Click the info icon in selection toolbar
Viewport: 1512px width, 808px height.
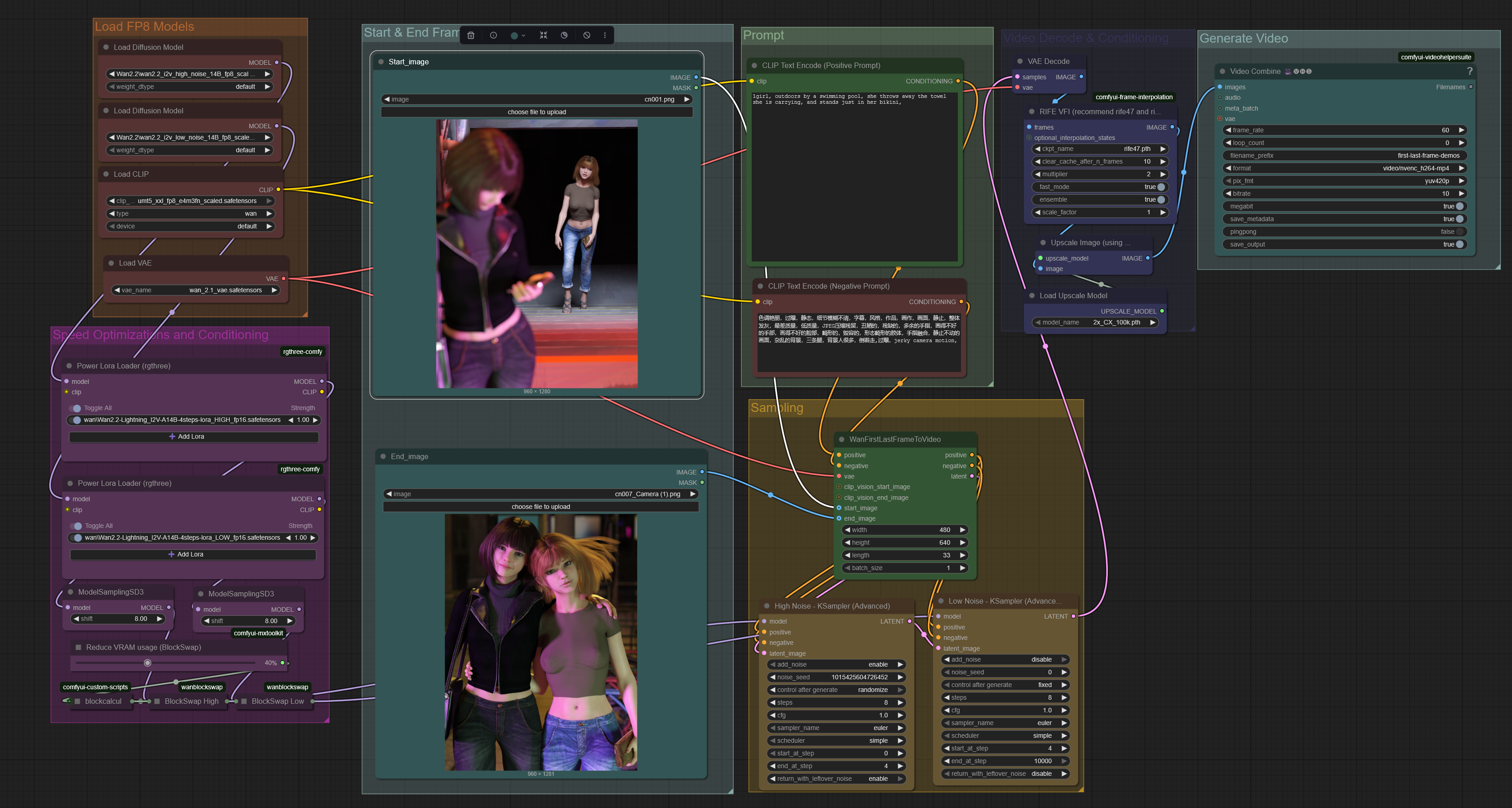493,35
